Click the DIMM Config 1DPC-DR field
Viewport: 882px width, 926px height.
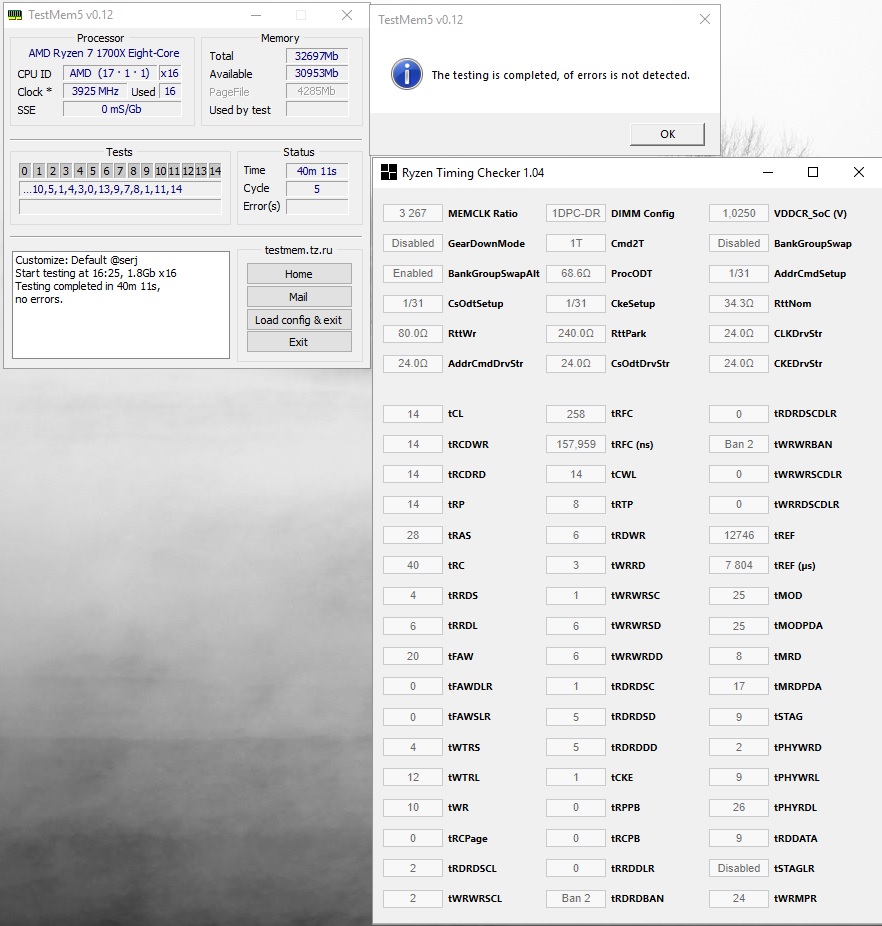pyautogui.click(x=575, y=213)
